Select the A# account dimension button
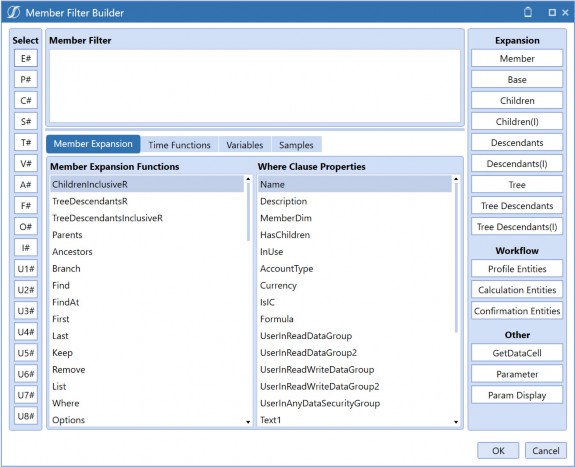 pyautogui.click(x=26, y=185)
